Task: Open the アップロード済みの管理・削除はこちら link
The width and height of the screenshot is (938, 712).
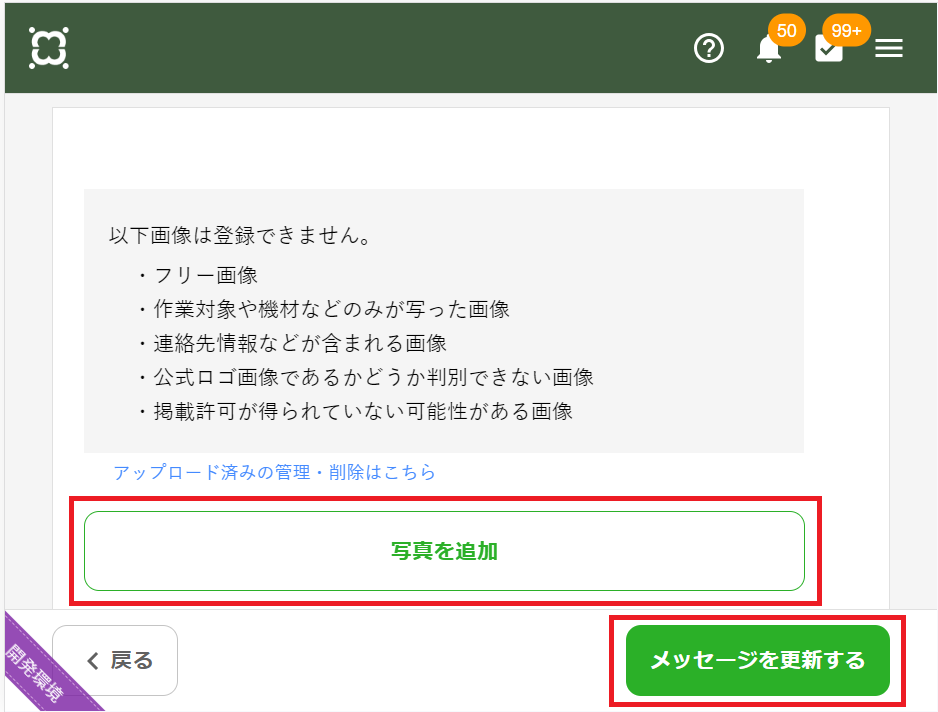Action: coord(275,472)
